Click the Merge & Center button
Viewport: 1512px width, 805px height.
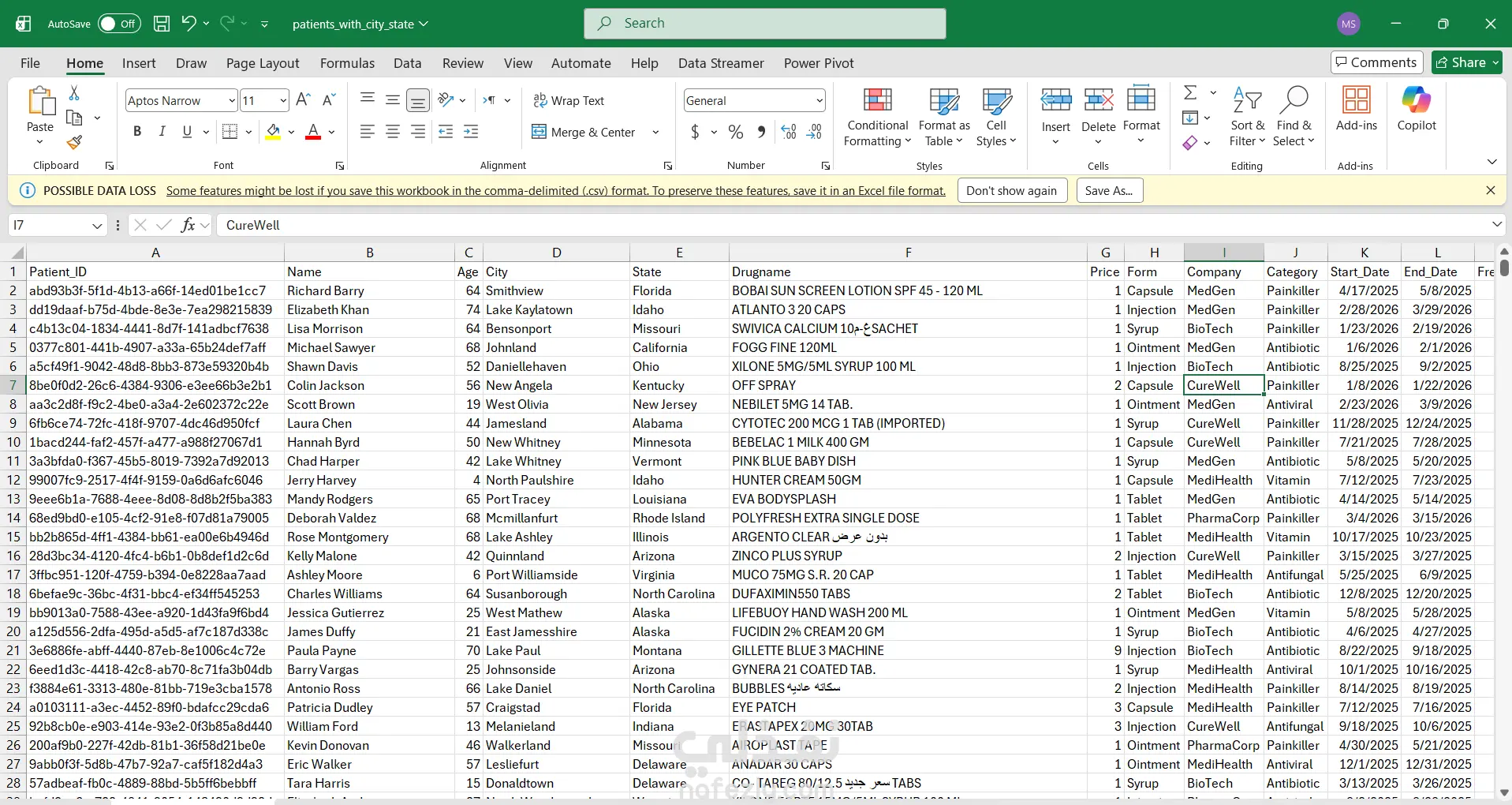[x=584, y=132]
